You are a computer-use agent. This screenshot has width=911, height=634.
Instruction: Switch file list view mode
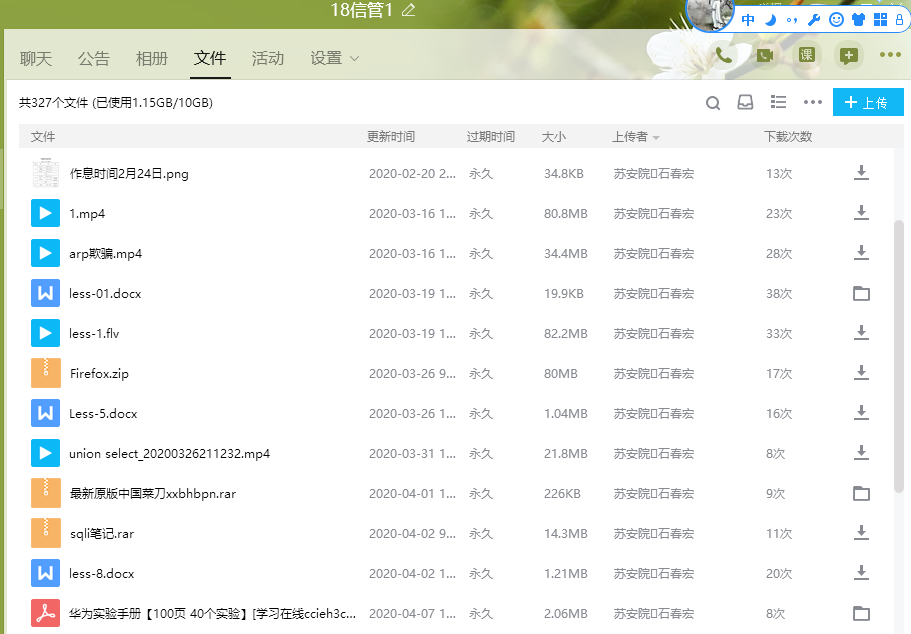pos(778,103)
